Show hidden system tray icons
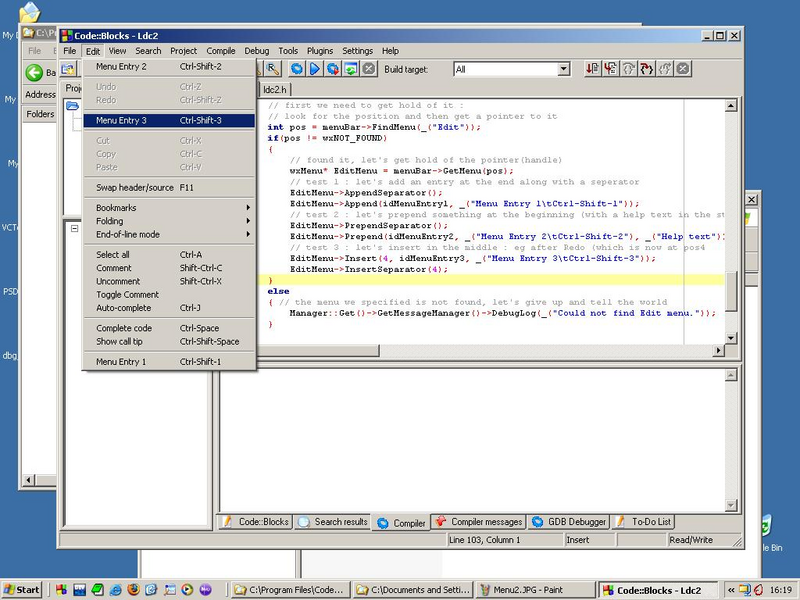Screen dimensions: 800x600 click(x=731, y=590)
